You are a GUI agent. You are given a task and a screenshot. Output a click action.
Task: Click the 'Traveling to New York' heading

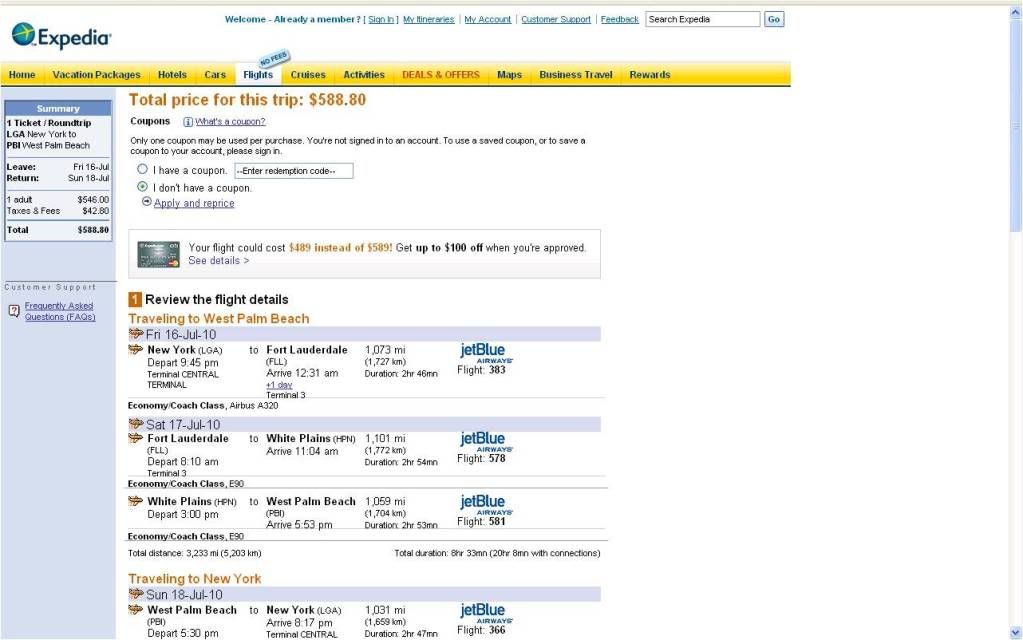tap(194, 579)
